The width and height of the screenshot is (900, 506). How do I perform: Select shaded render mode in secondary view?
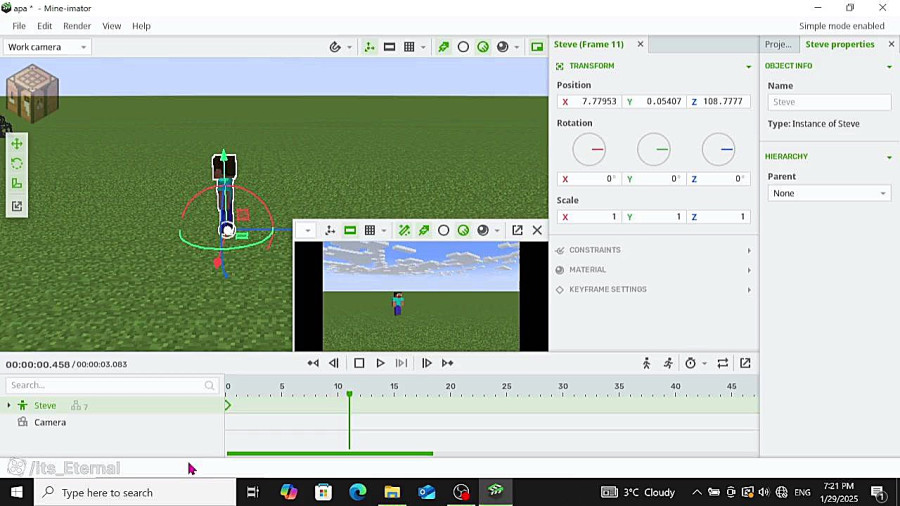coord(463,231)
